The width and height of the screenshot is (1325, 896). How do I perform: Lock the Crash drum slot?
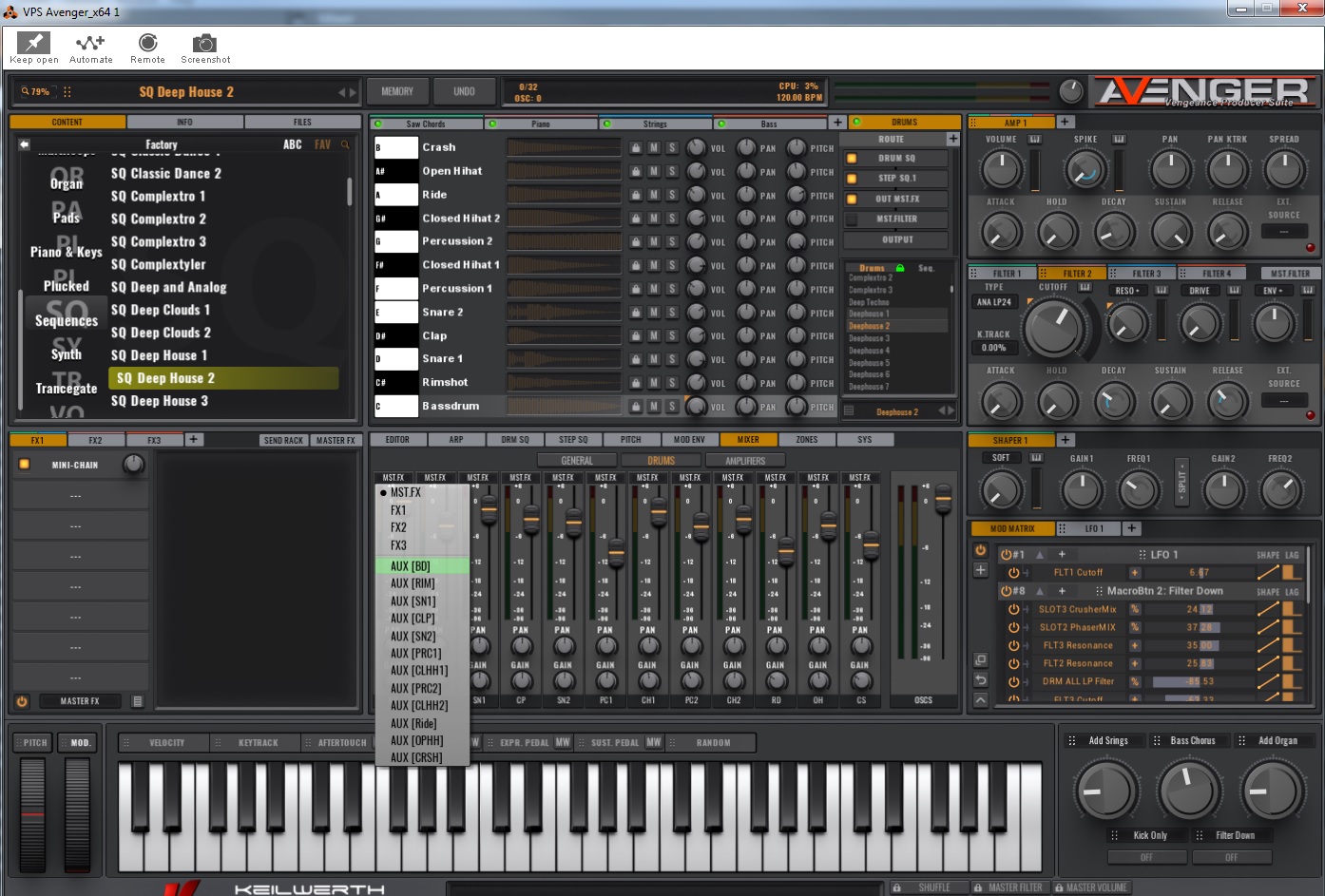point(636,148)
